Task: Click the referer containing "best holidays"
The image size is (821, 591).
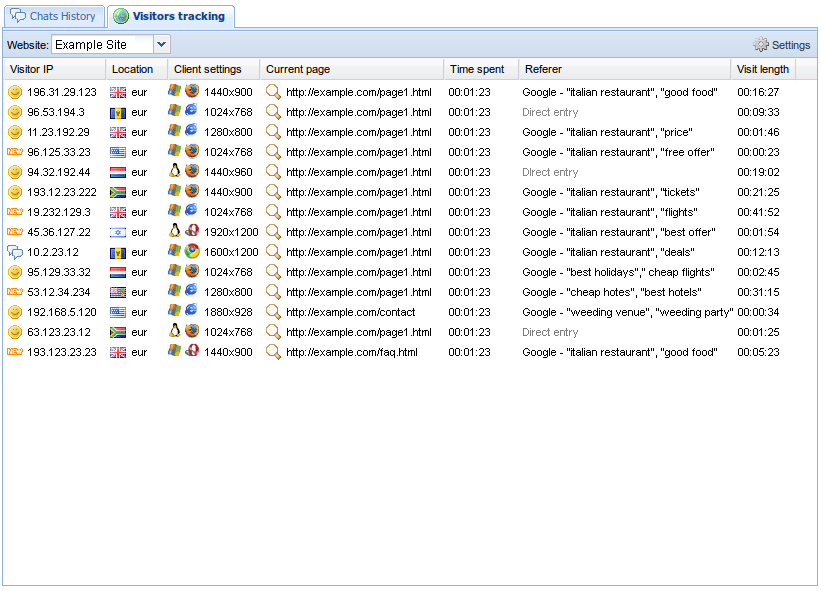Action: (618, 272)
